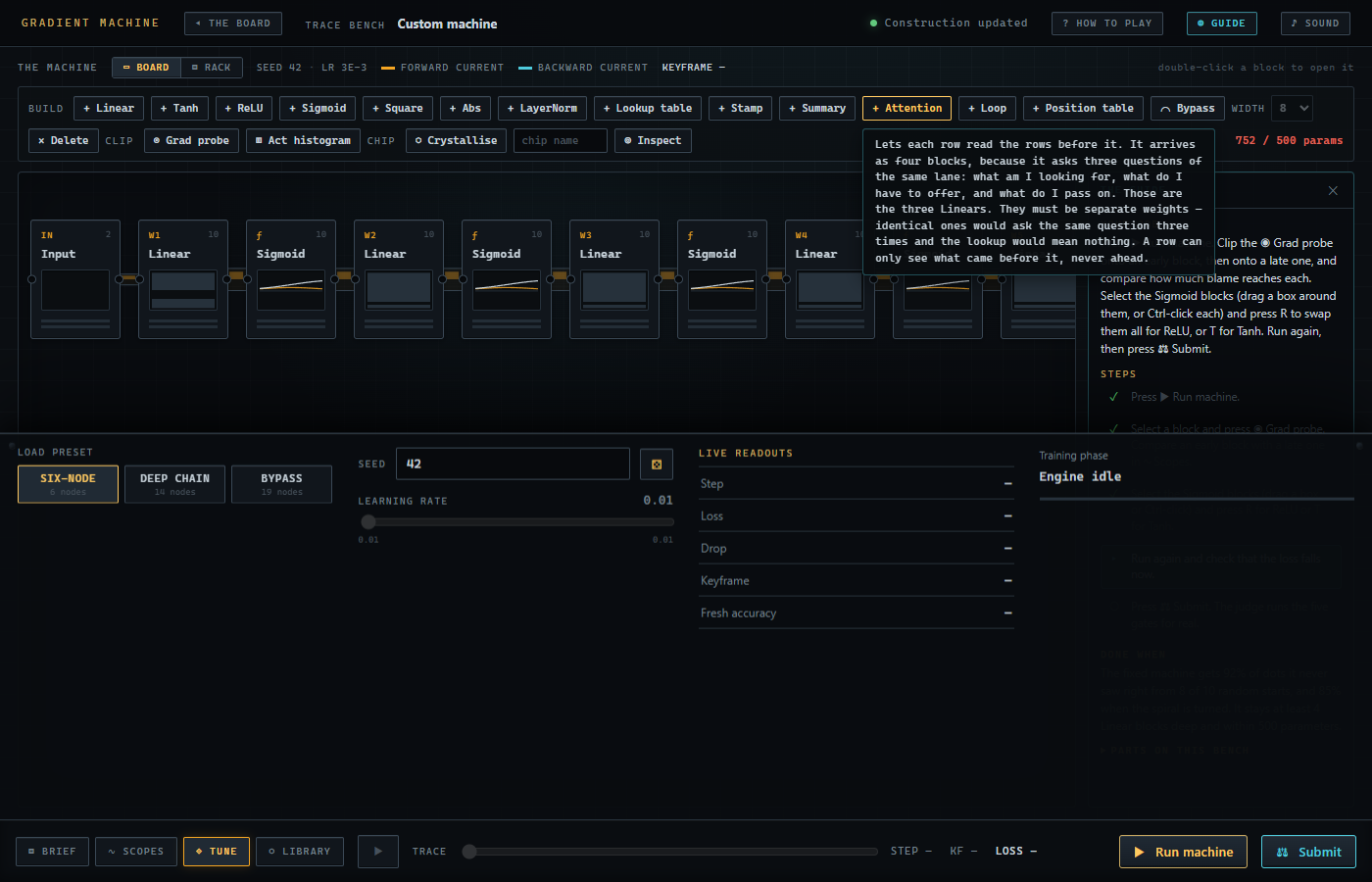This screenshot has width=1372, height=882.
Task: Add a Linear block to the build
Action: (x=109, y=109)
